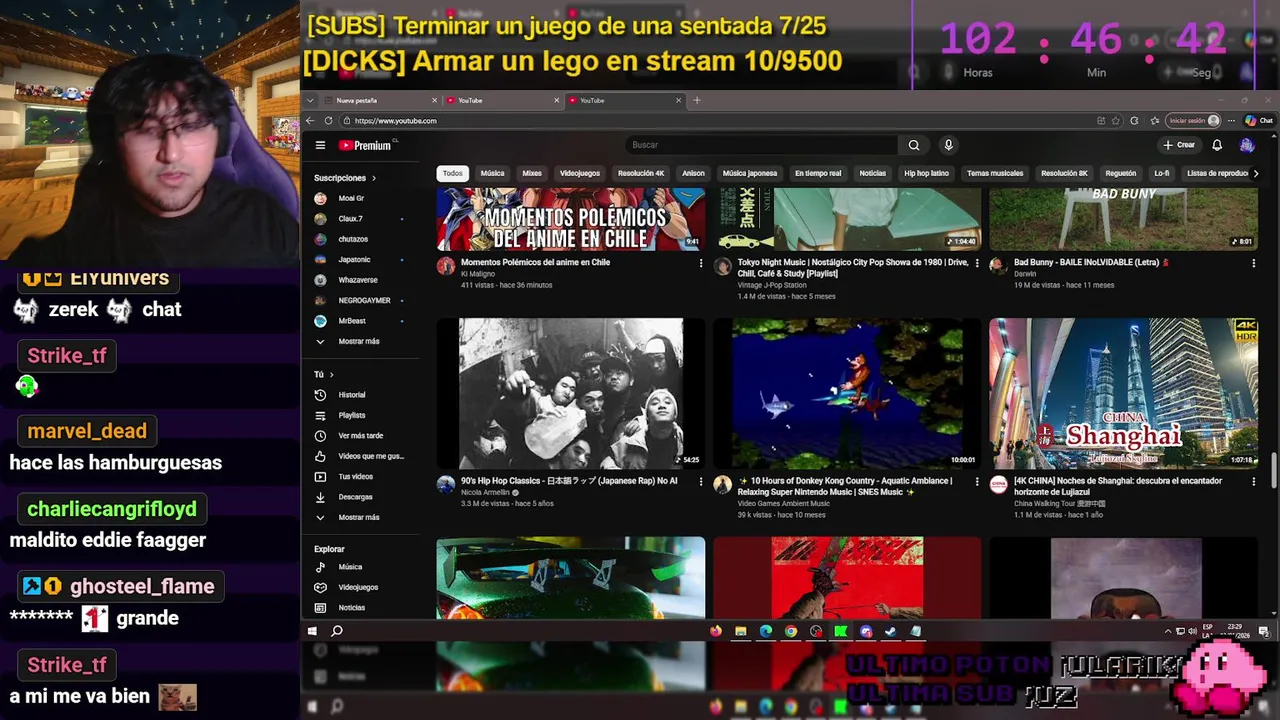Open the YouTube account avatar menu
The width and height of the screenshot is (1280, 720).
click(x=1246, y=145)
